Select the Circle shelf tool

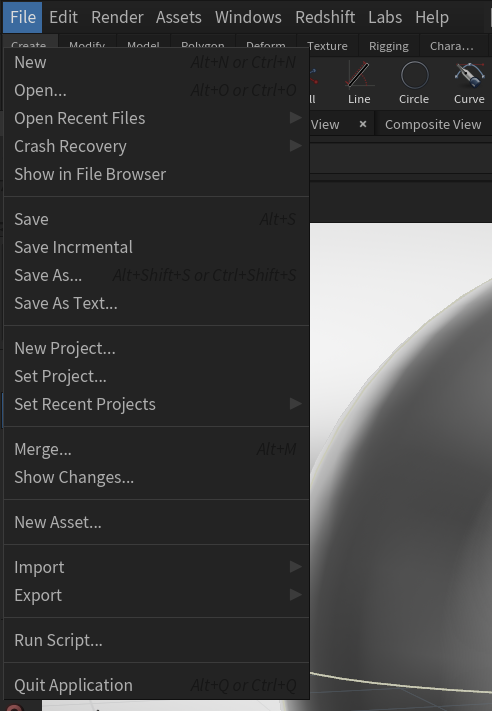414,83
